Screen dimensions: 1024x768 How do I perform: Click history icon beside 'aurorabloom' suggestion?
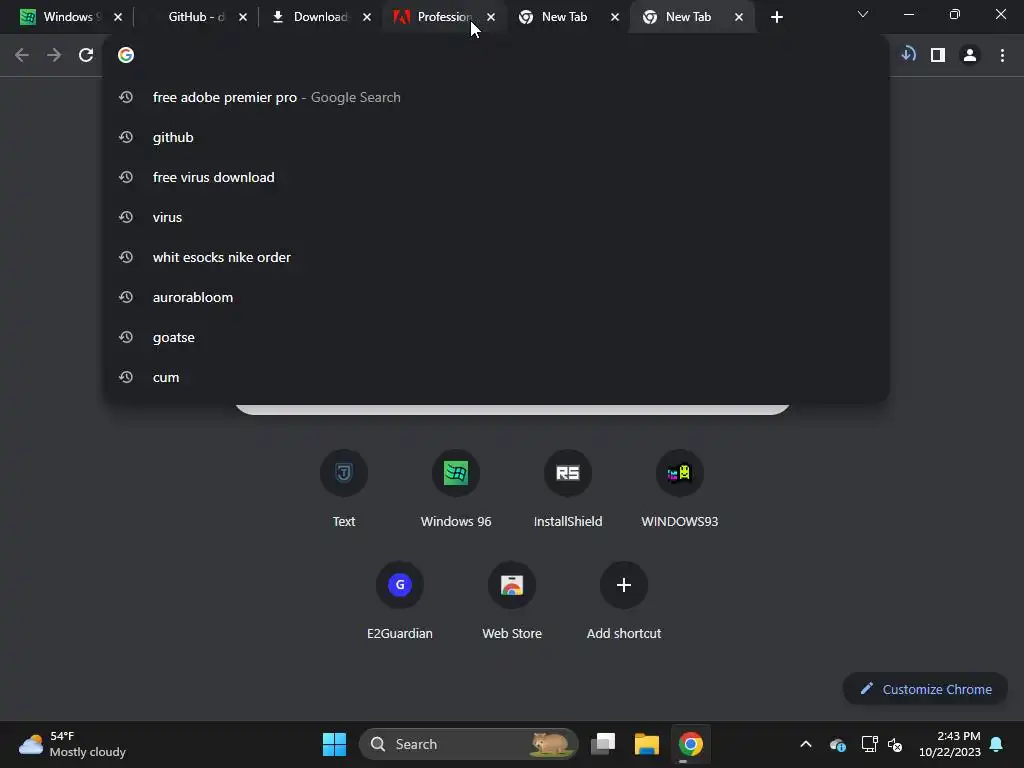coord(126,297)
